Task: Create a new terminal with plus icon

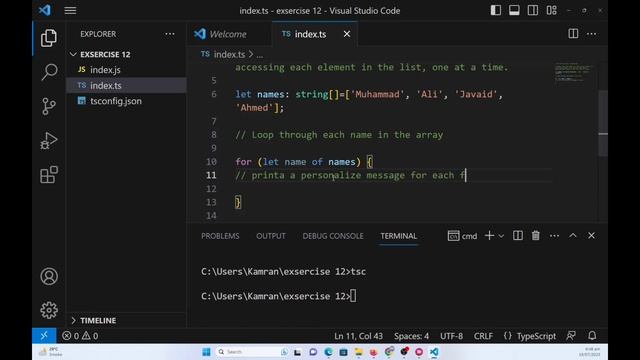Action: point(489,236)
